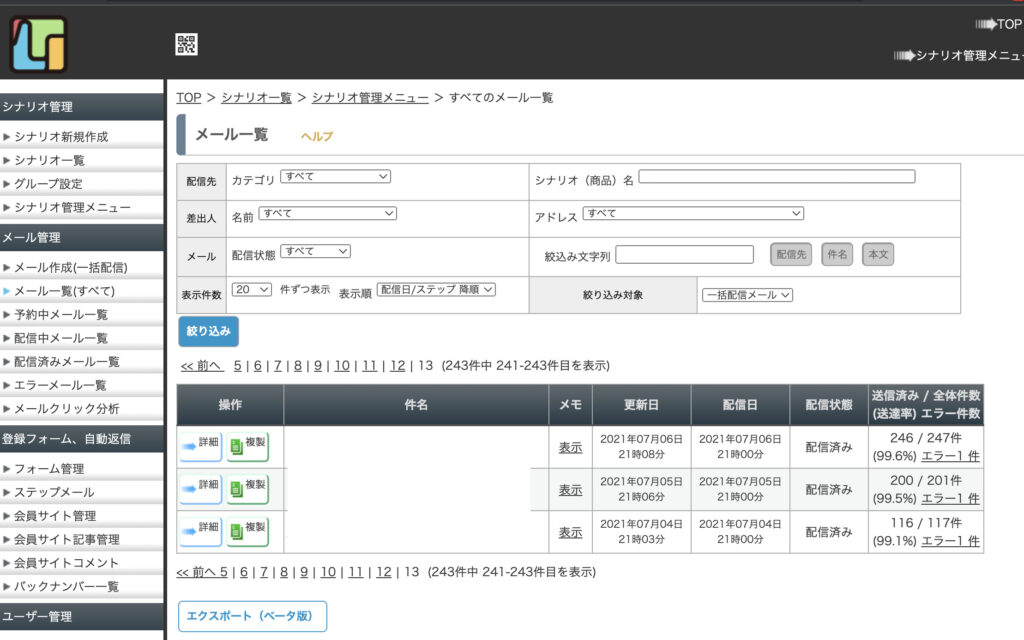Click the エクスポート（ベータ版） button
Image resolution: width=1024 pixels, height=640 pixels.
[252, 616]
